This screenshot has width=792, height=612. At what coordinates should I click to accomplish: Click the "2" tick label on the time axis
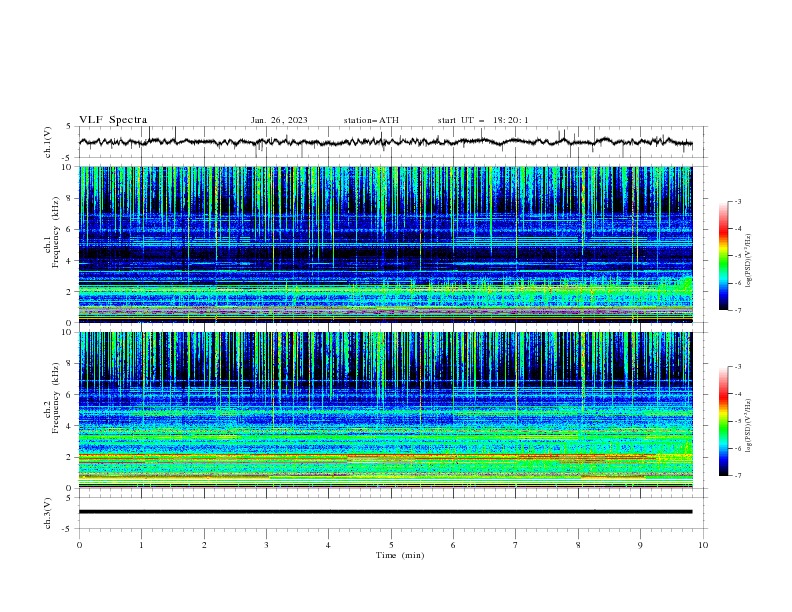pos(204,545)
